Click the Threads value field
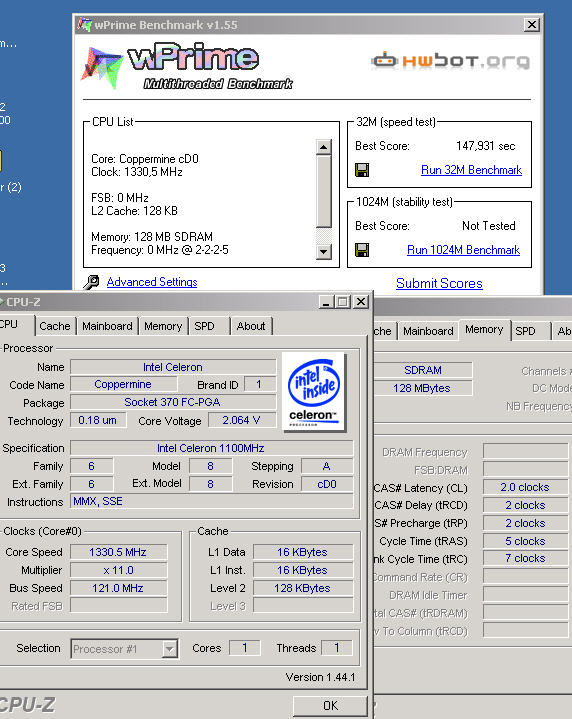Screen dimensions: 572x719 [337, 648]
